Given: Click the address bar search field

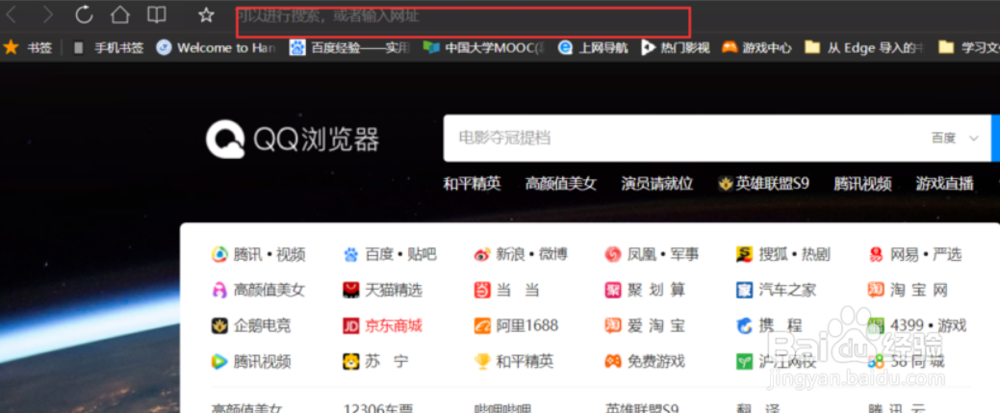Looking at the screenshot, I should point(463,22).
